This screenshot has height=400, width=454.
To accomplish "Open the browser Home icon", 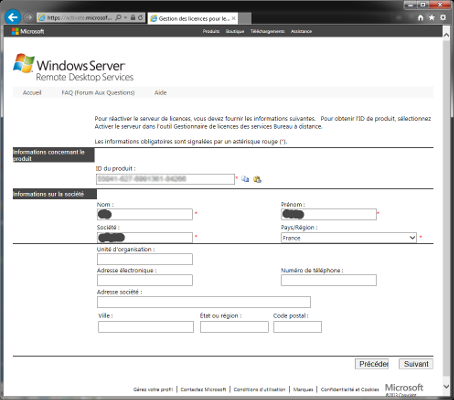I will click(421, 18).
